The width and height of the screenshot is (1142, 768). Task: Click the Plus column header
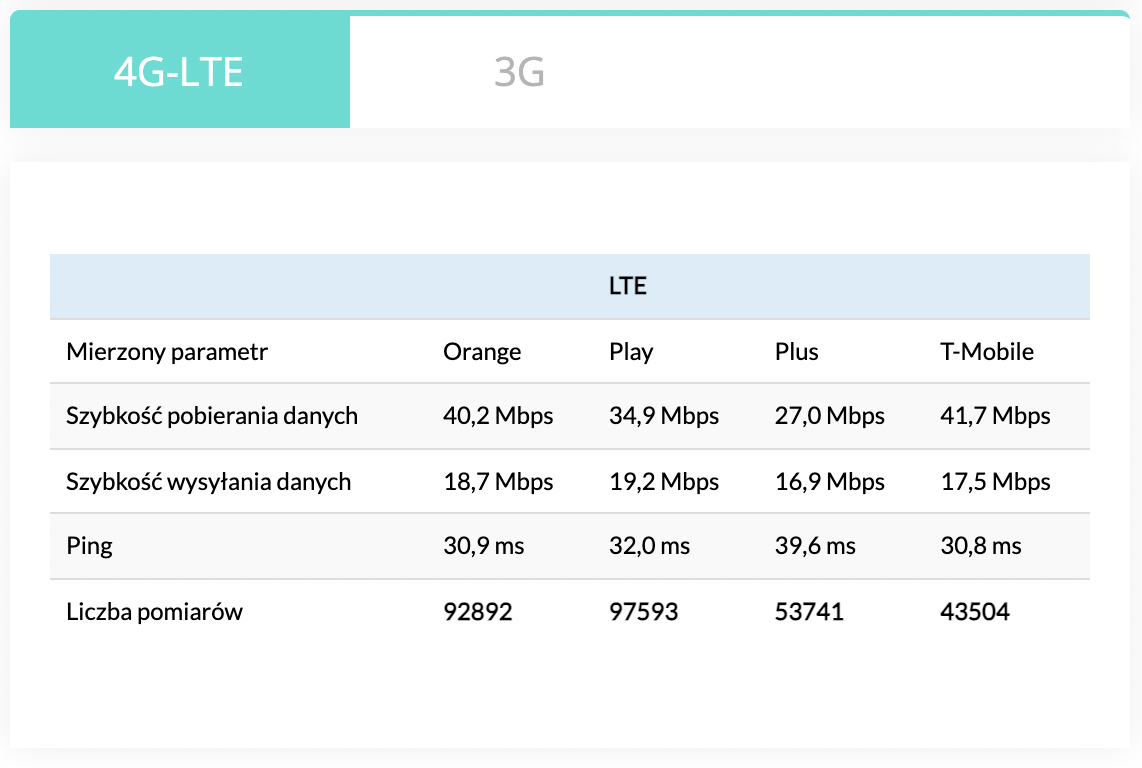(x=796, y=352)
